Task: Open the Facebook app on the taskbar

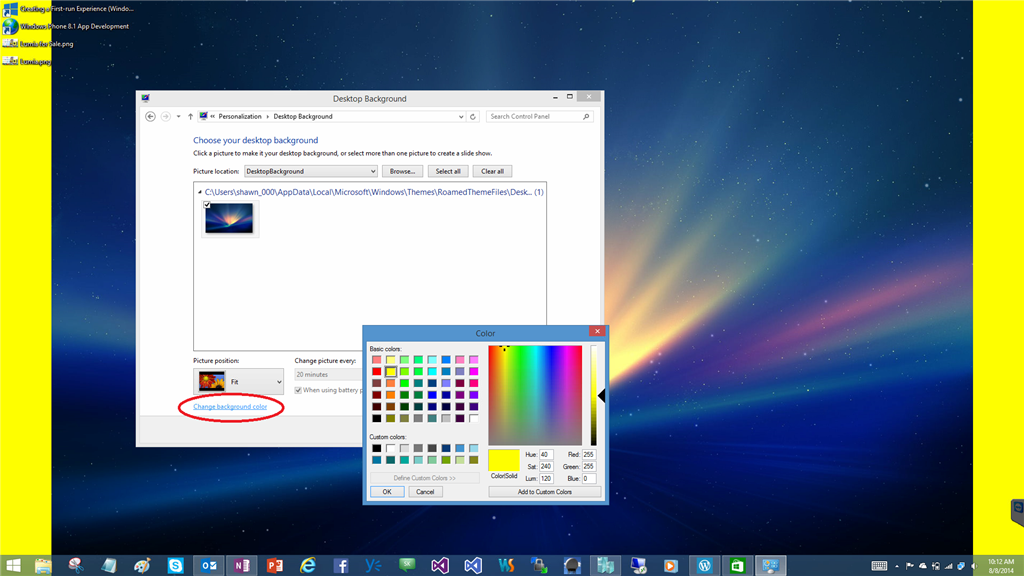Action: pos(341,566)
